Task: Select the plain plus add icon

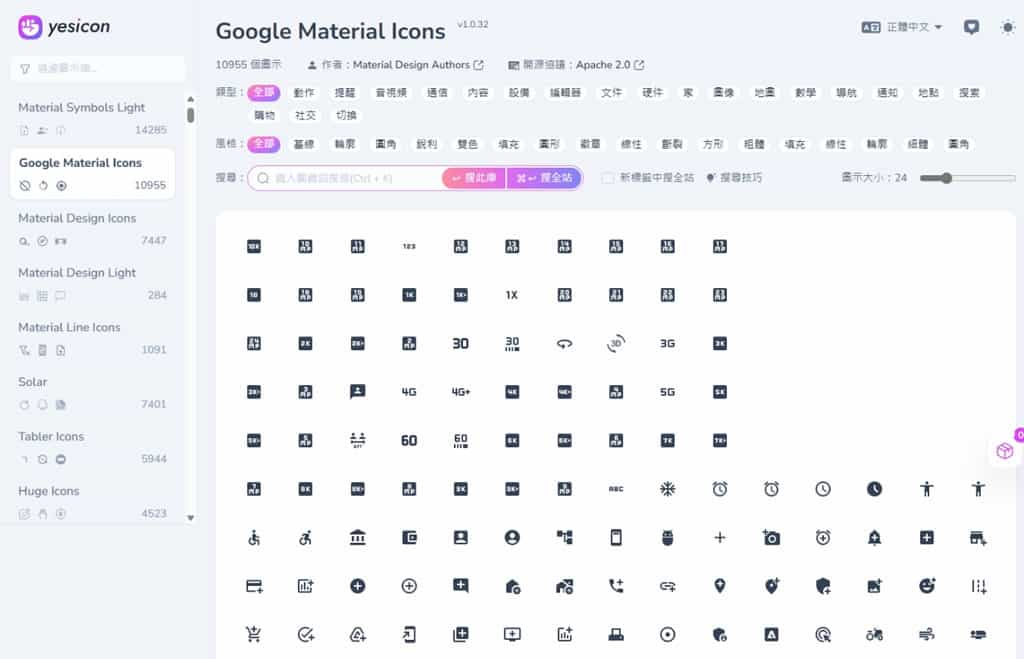Action: click(719, 538)
